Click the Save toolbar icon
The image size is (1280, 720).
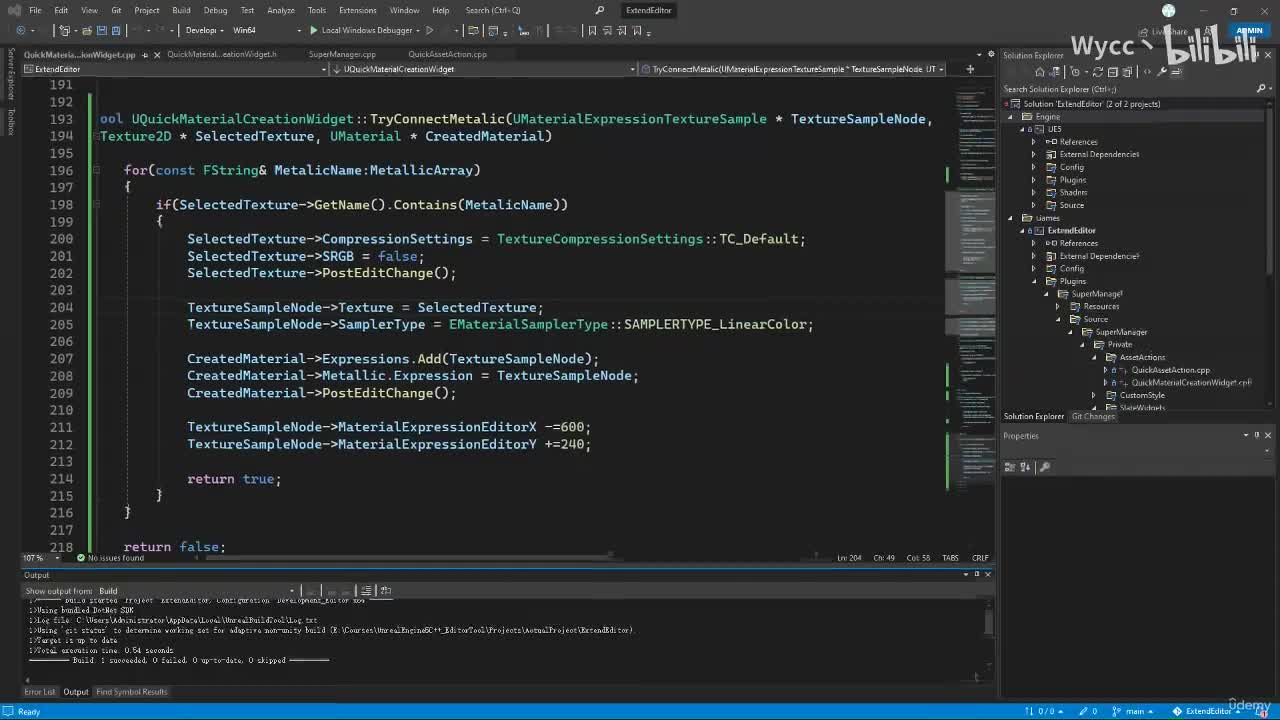(x=101, y=30)
